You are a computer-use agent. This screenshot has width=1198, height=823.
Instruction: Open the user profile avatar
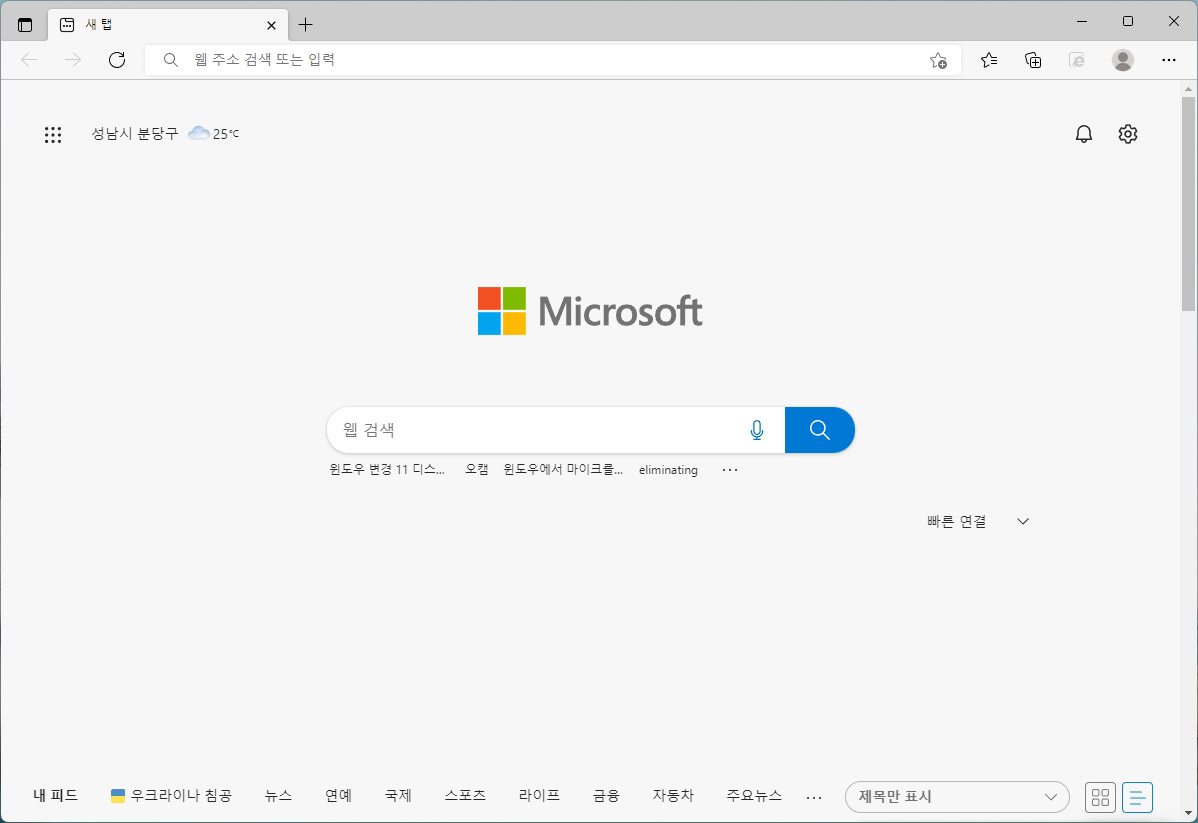pyautogui.click(x=1122, y=60)
